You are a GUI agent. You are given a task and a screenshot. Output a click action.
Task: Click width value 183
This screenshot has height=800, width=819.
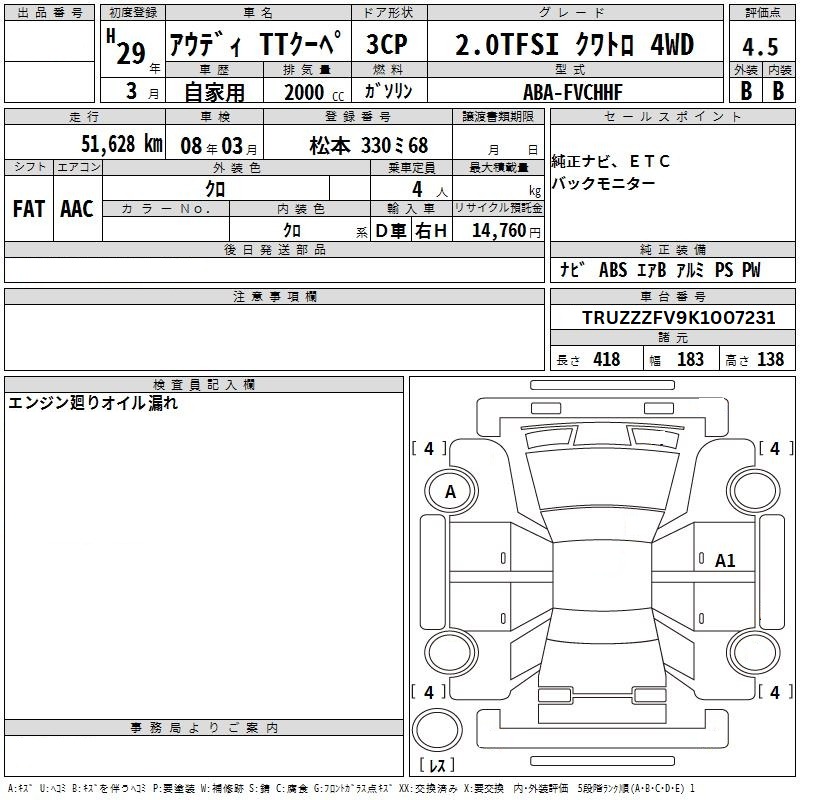coord(690,359)
